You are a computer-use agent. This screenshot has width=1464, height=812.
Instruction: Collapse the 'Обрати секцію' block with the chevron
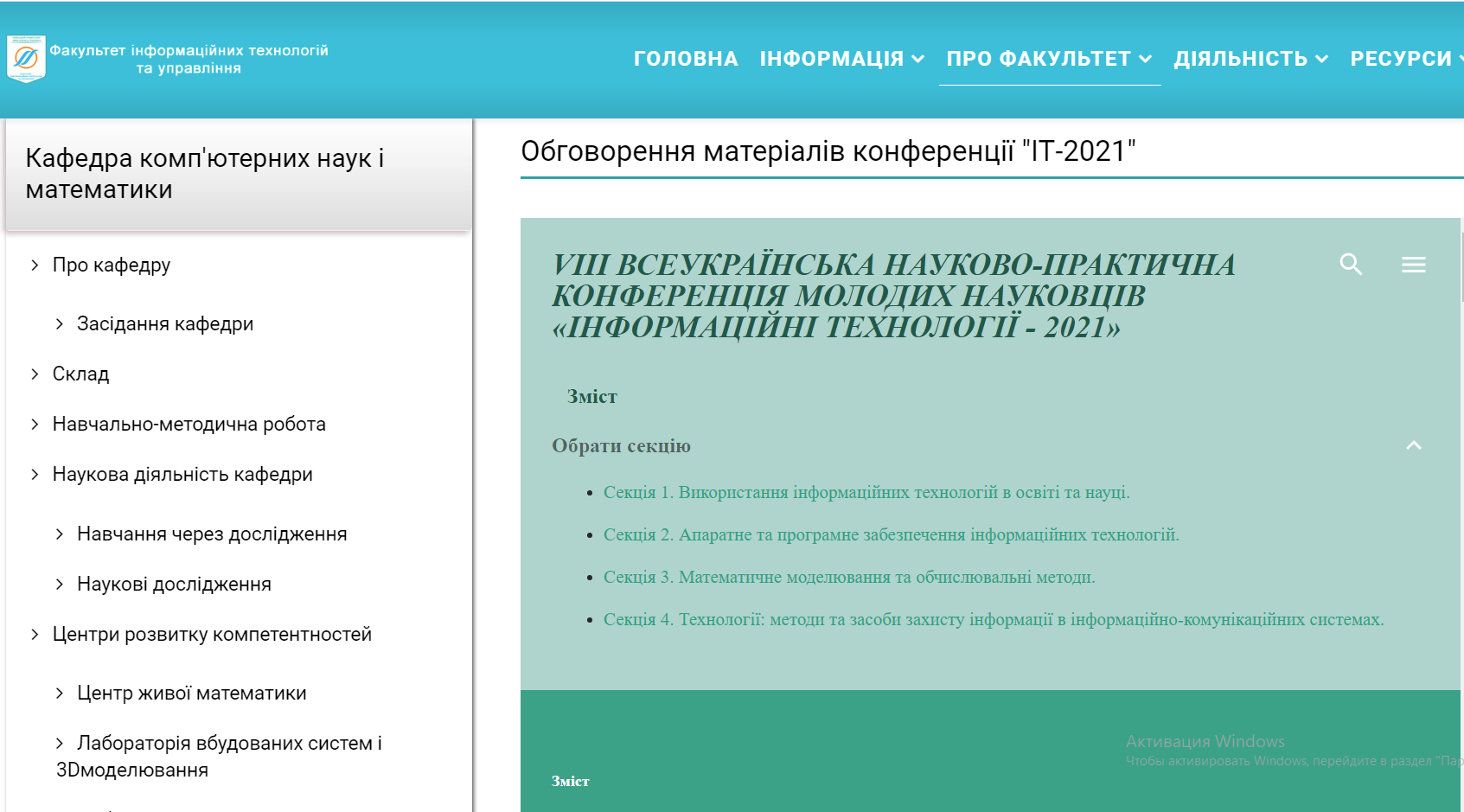(1414, 445)
